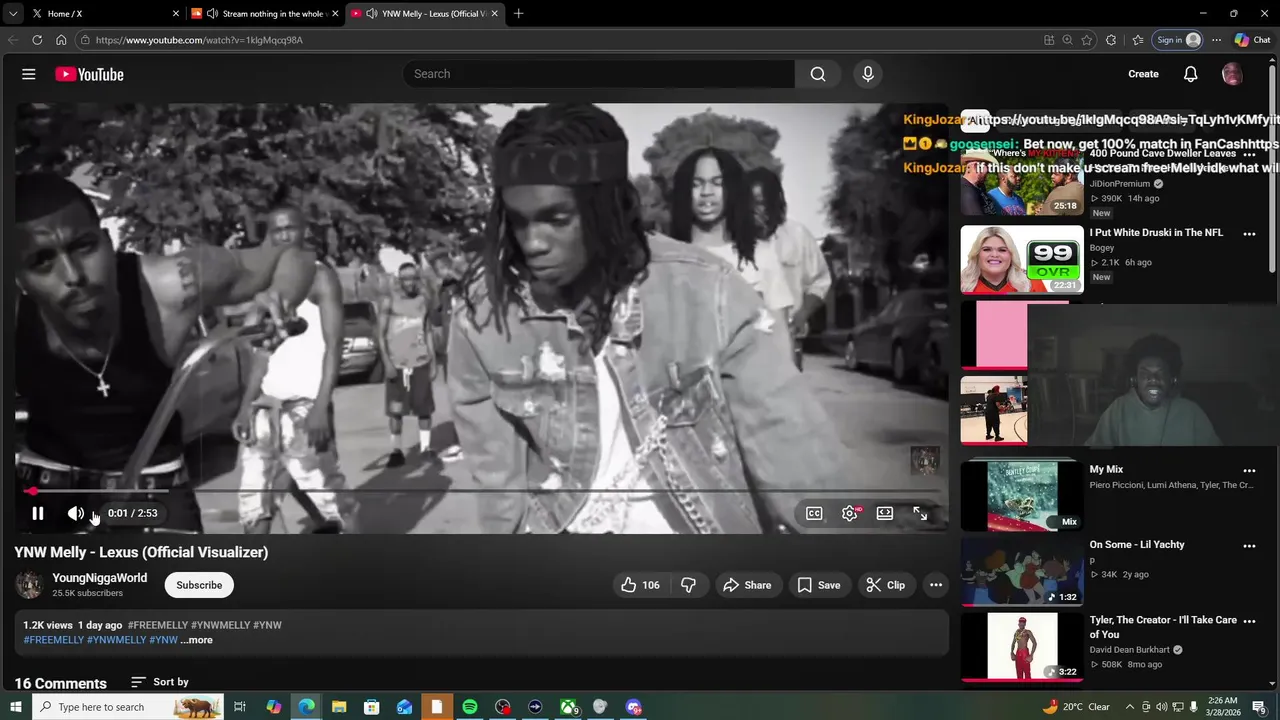Open a new browser tab with plus
1280x720 pixels.
click(518, 14)
